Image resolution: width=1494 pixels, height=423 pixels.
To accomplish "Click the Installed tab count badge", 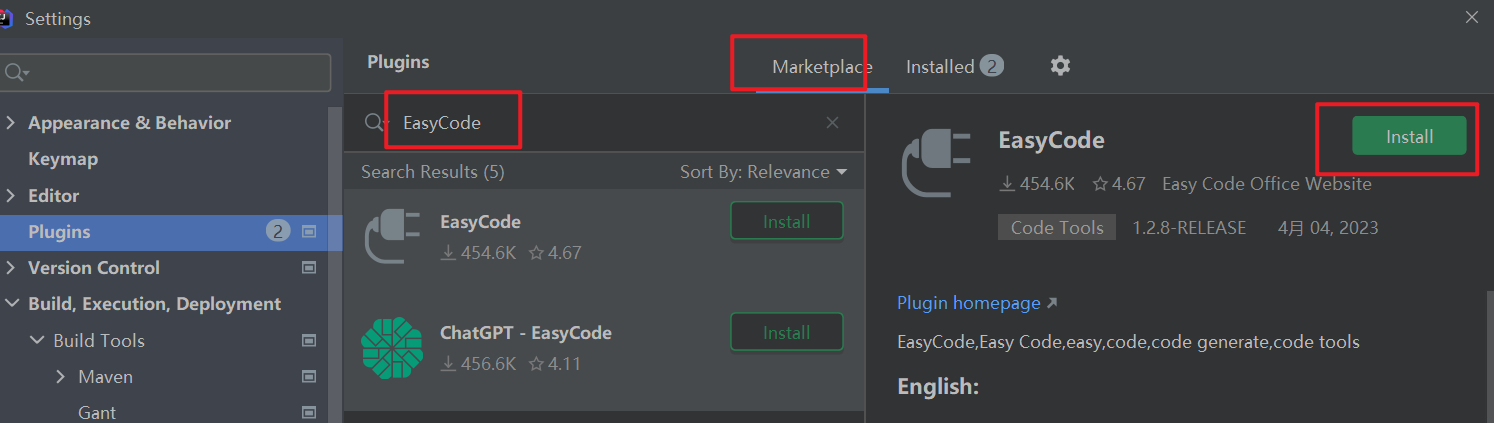I will coord(991,66).
